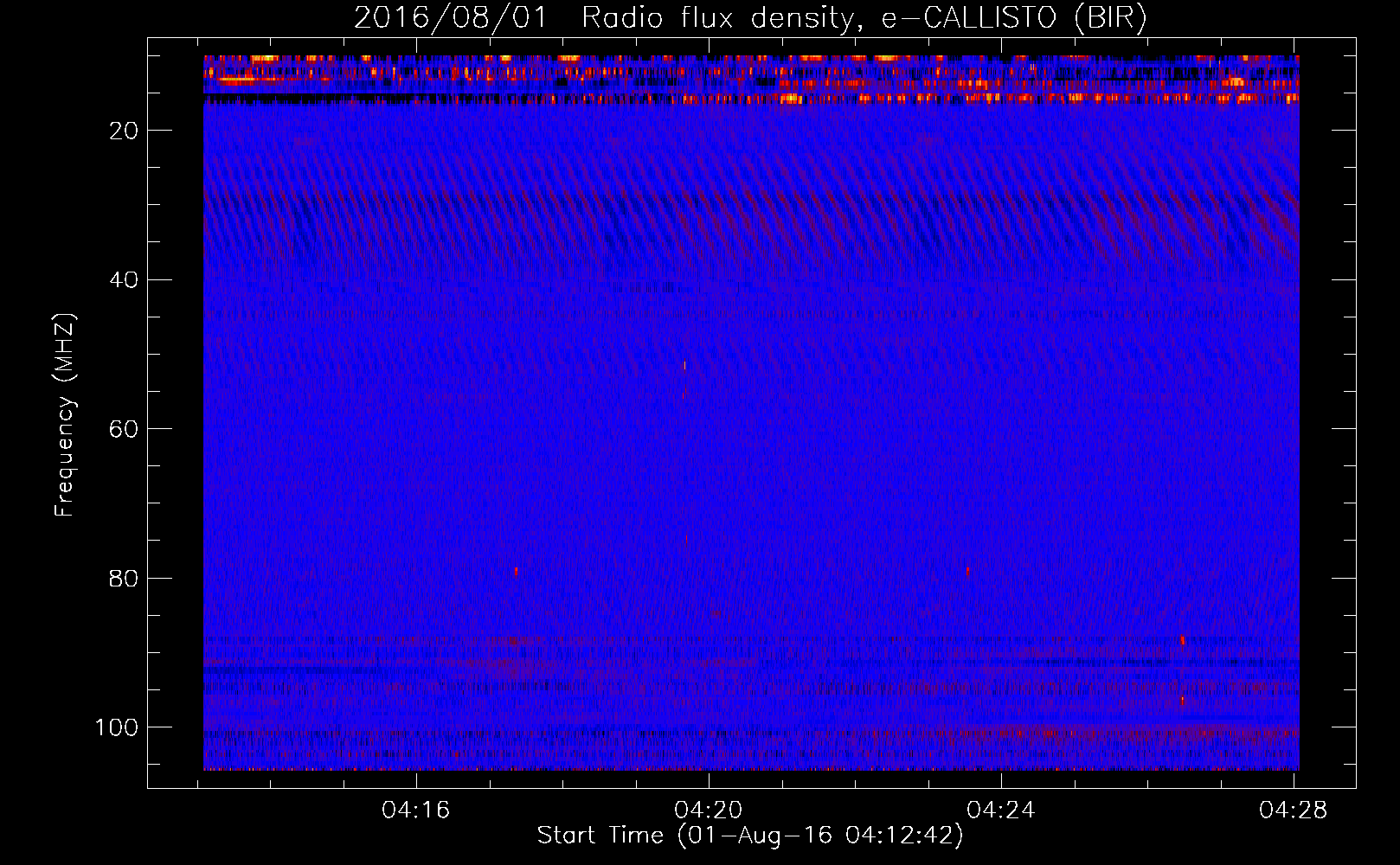Click the 60 frequency tick label
The height and width of the screenshot is (865, 1400).
tap(124, 429)
